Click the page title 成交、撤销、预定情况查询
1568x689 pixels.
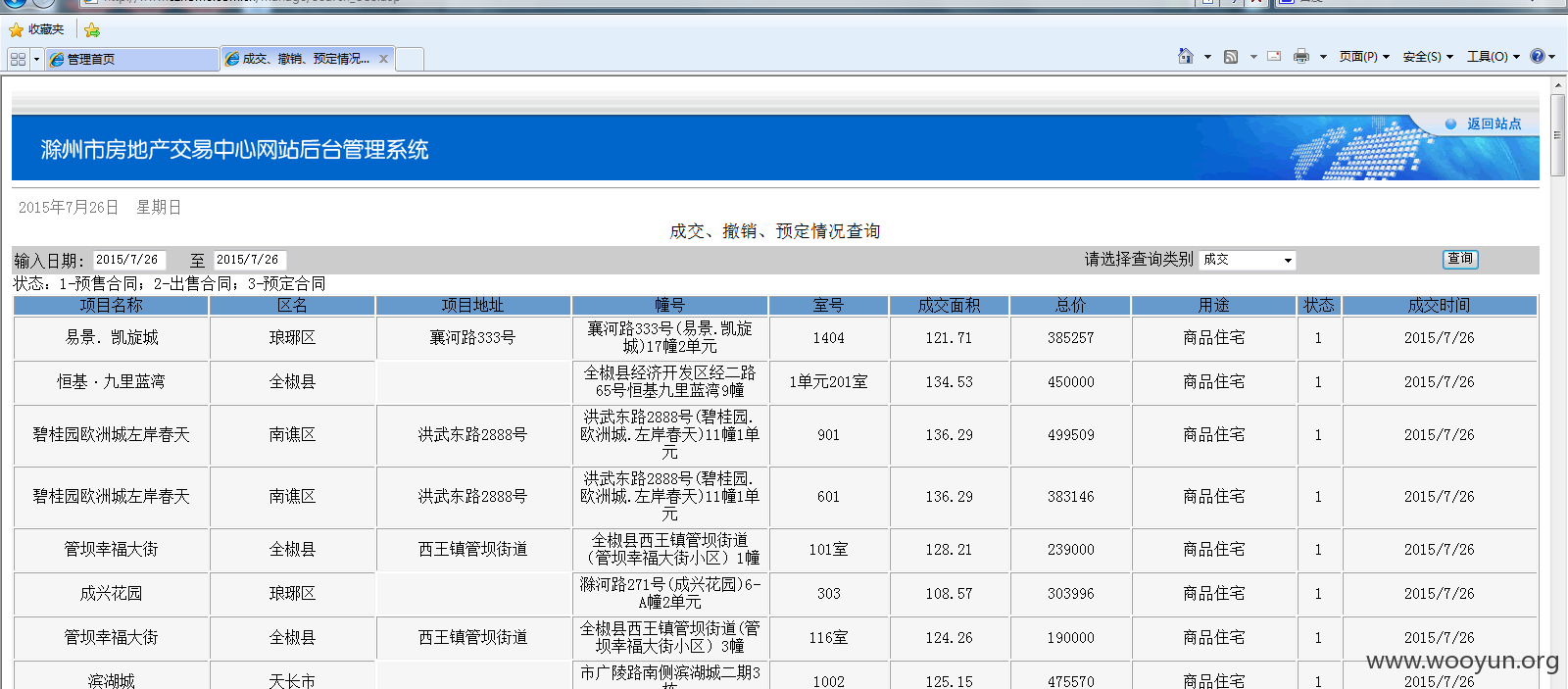pos(774,231)
